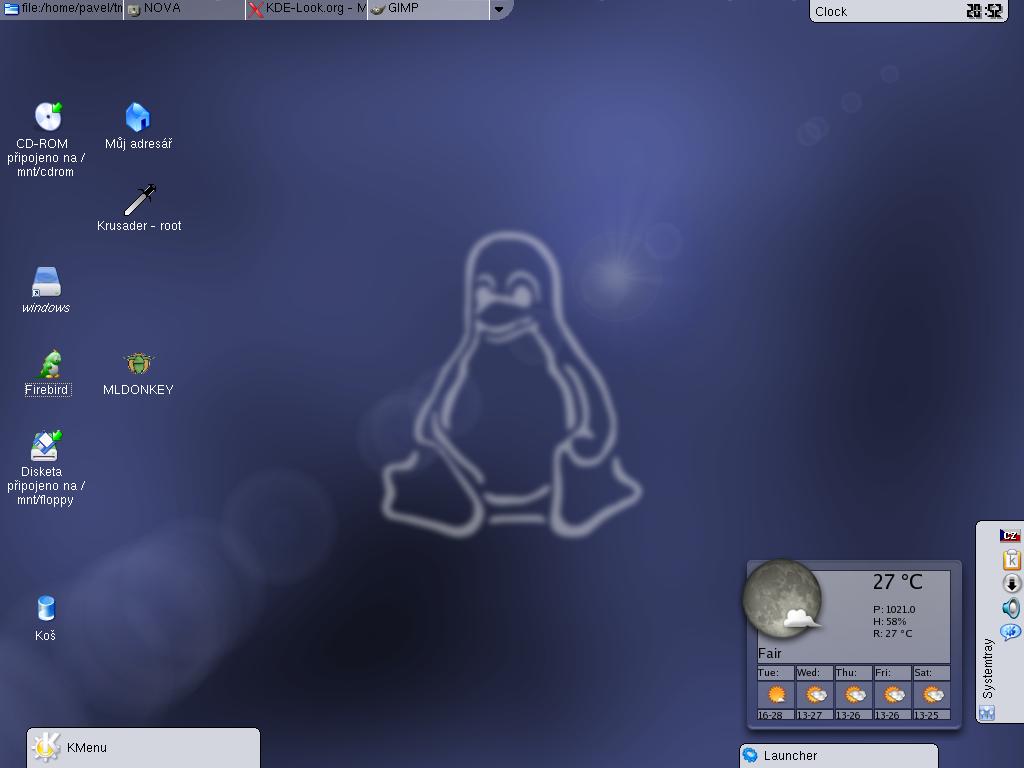The width and height of the screenshot is (1024, 768).
Task: Click the "Fri:" forecast day label
Action: 883,673
